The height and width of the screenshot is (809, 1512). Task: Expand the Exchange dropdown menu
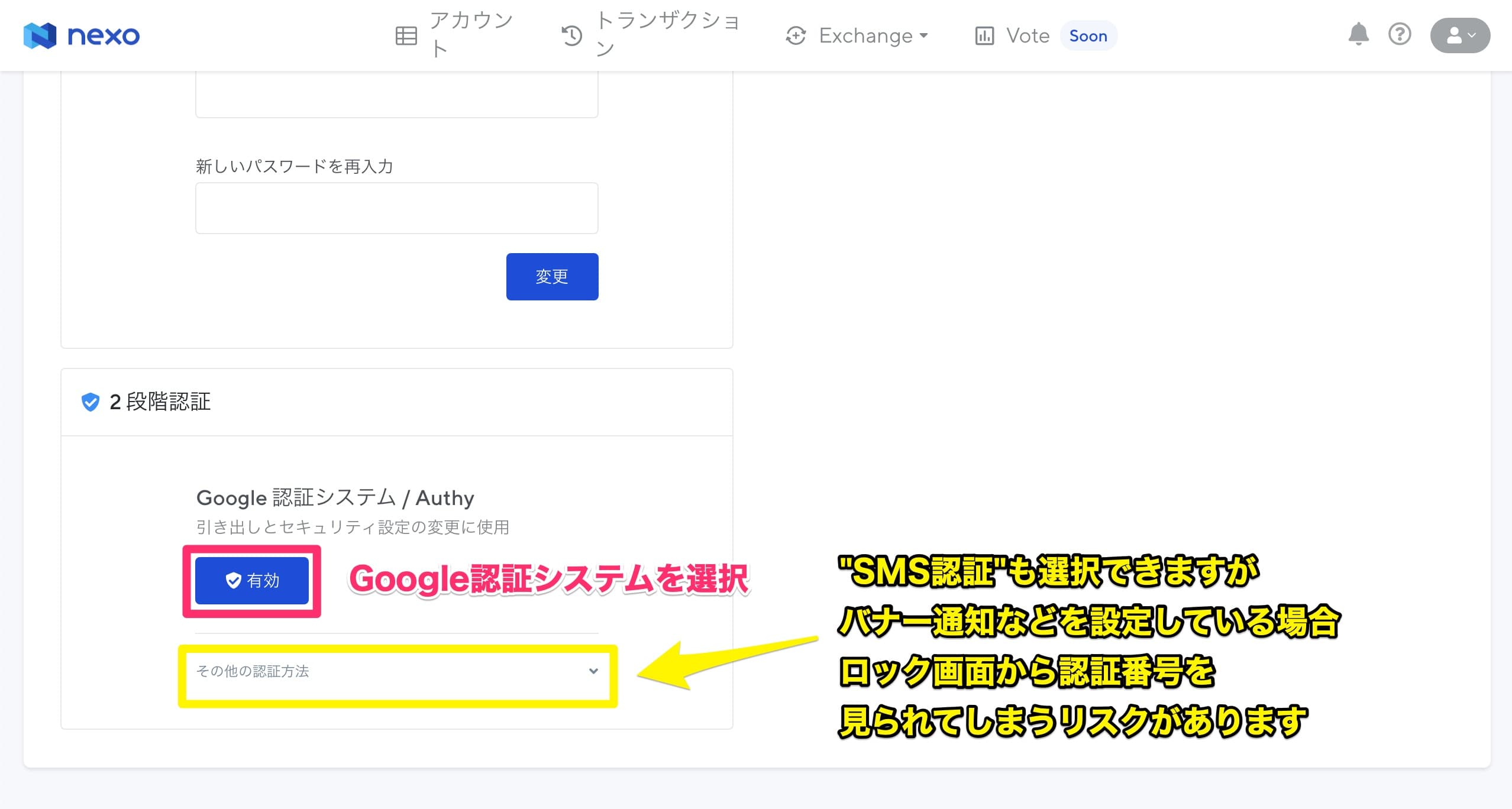857,35
